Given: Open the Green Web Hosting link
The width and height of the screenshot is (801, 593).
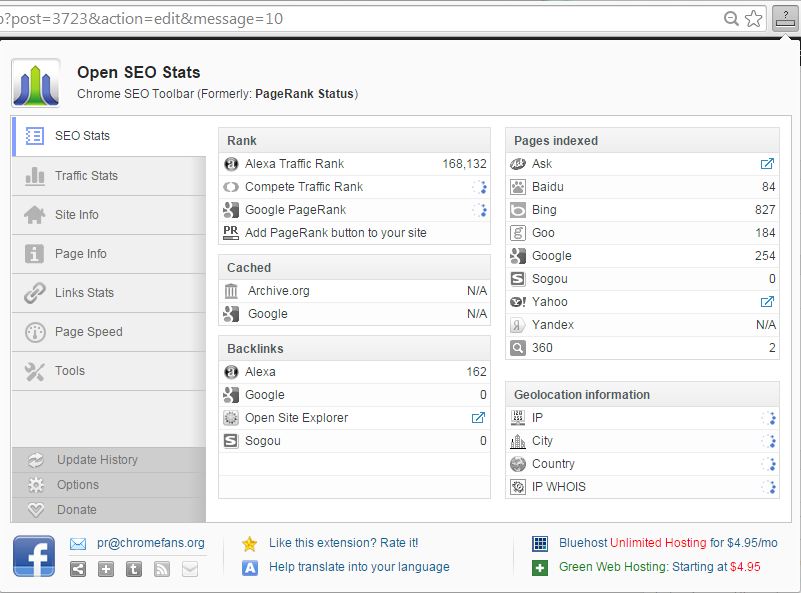Looking at the screenshot, I should (x=659, y=567).
